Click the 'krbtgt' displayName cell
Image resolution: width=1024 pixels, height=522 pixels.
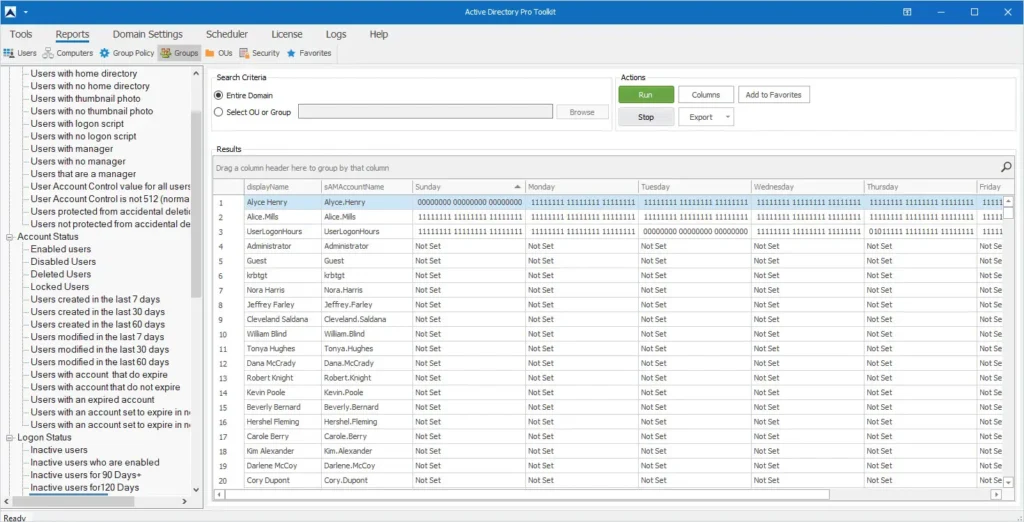coord(283,276)
